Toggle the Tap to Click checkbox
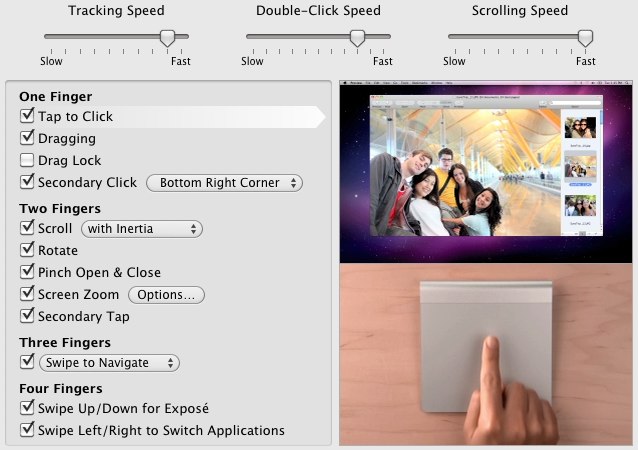 (27, 117)
